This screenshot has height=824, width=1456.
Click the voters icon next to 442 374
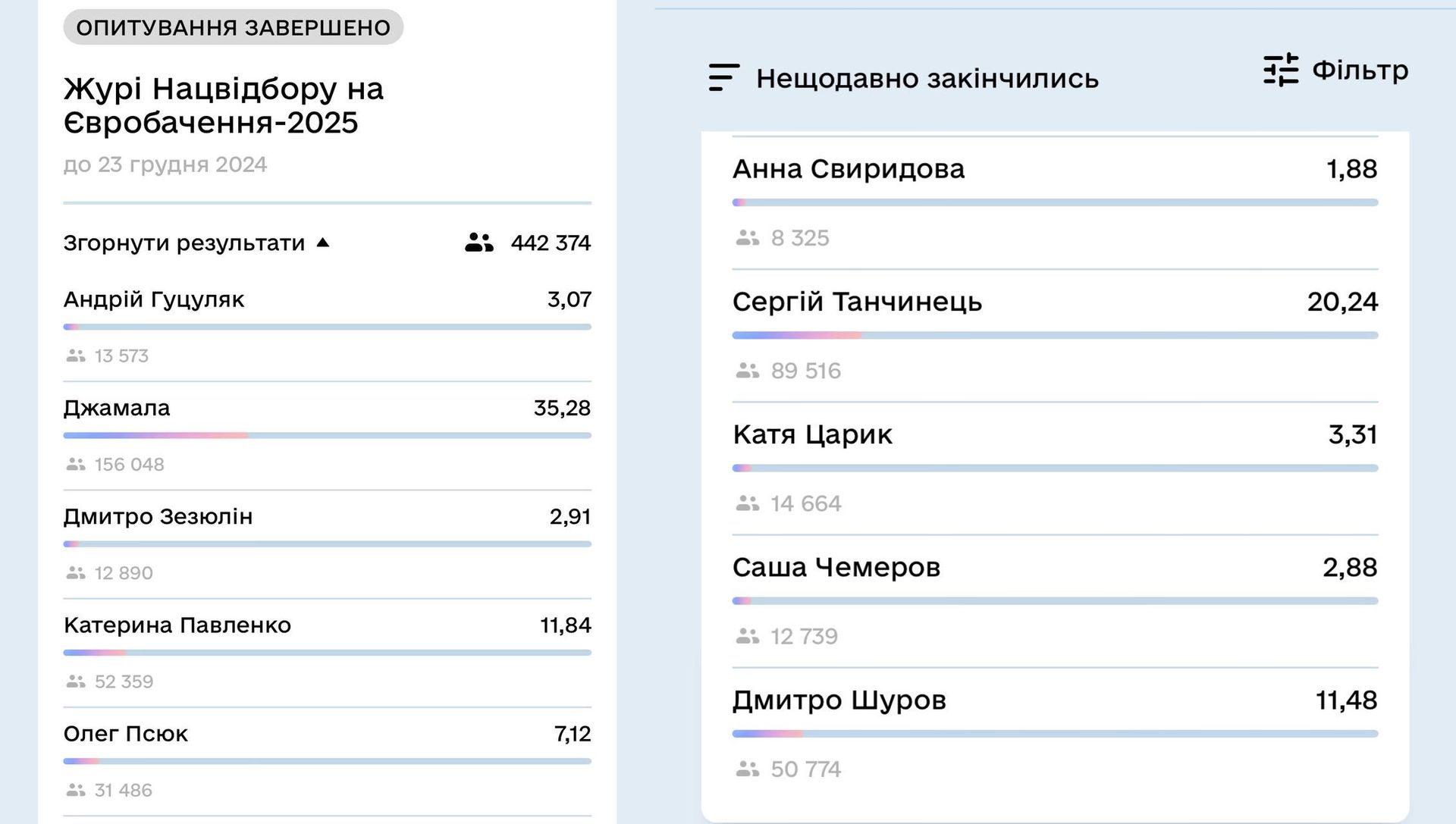pos(477,243)
